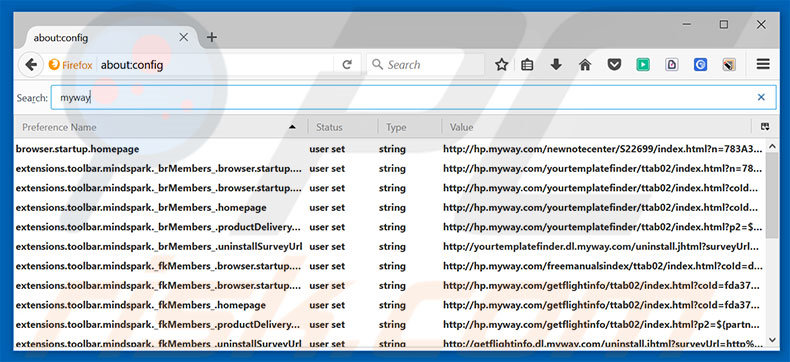
Task: Select browser.startup.homepage preference row
Action: coord(389,149)
